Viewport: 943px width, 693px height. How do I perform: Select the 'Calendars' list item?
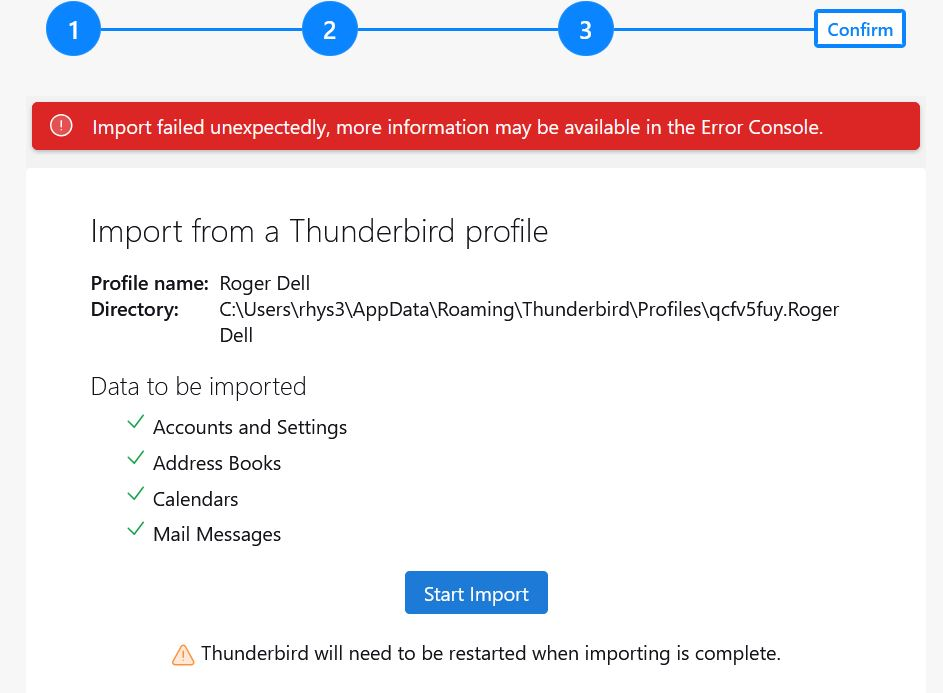195,499
